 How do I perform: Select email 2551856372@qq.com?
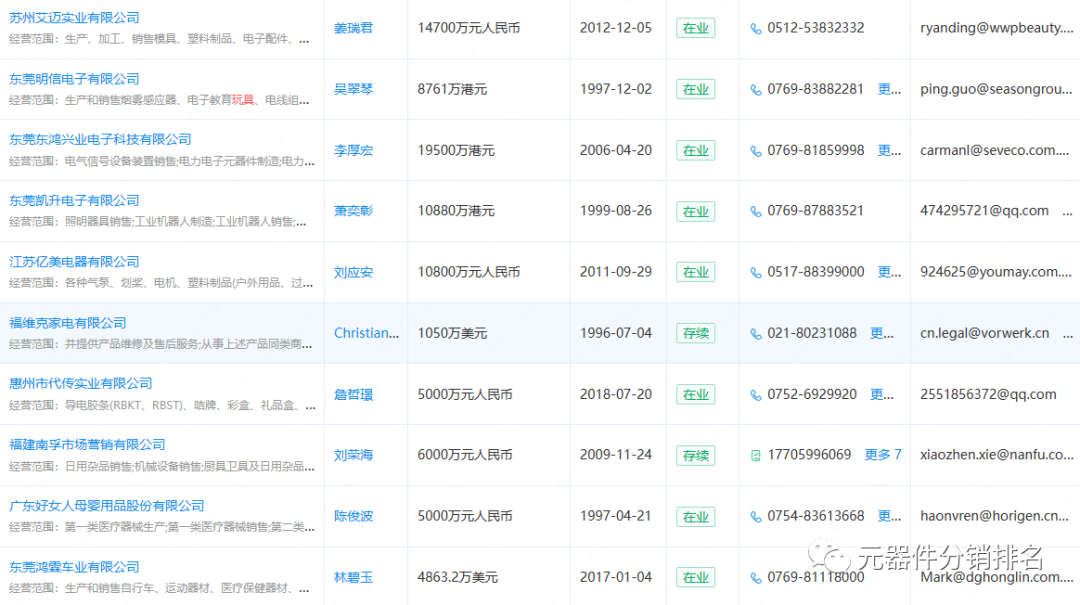(988, 394)
